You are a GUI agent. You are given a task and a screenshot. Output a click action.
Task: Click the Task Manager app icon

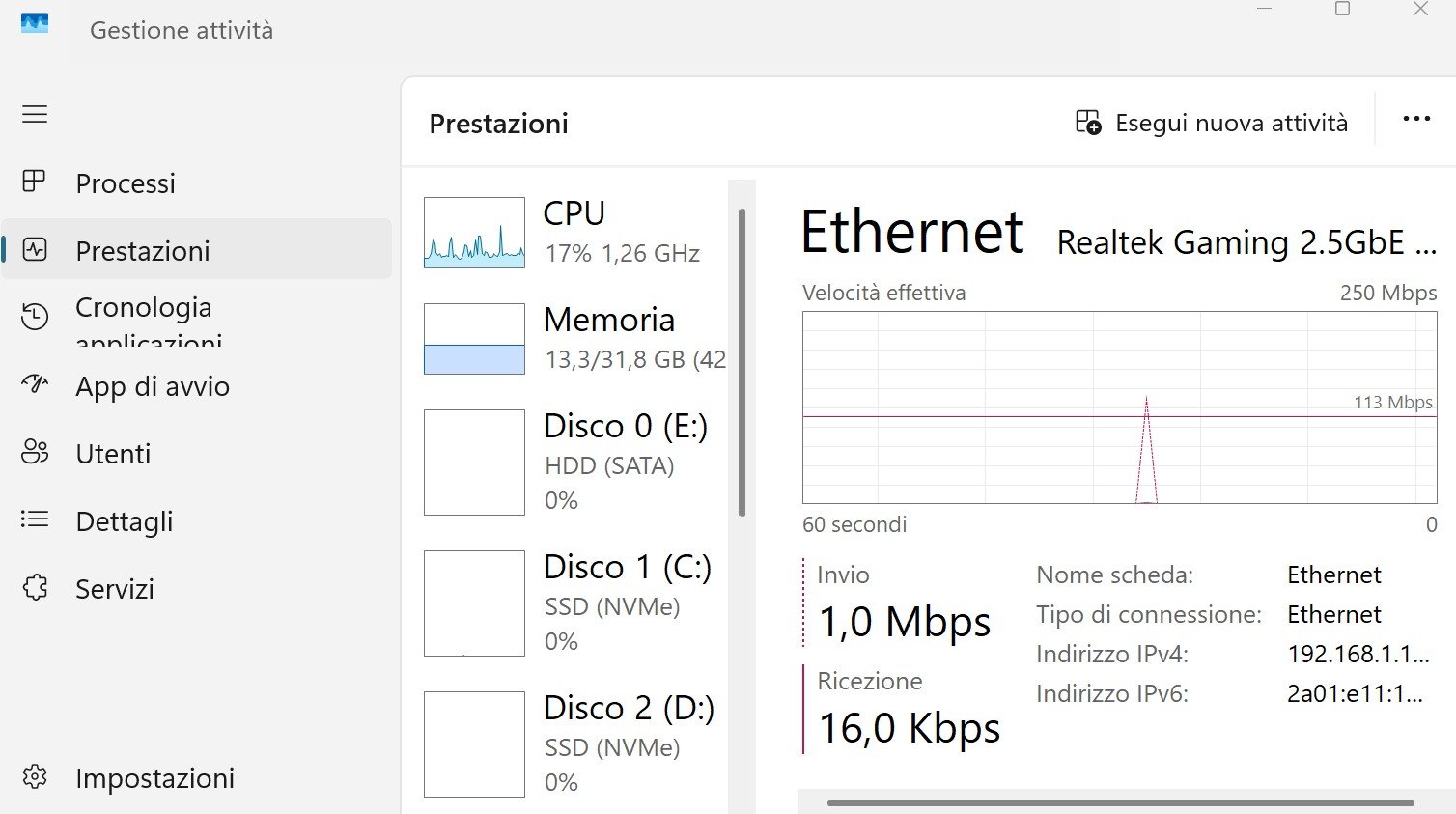click(x=35, y=23)
